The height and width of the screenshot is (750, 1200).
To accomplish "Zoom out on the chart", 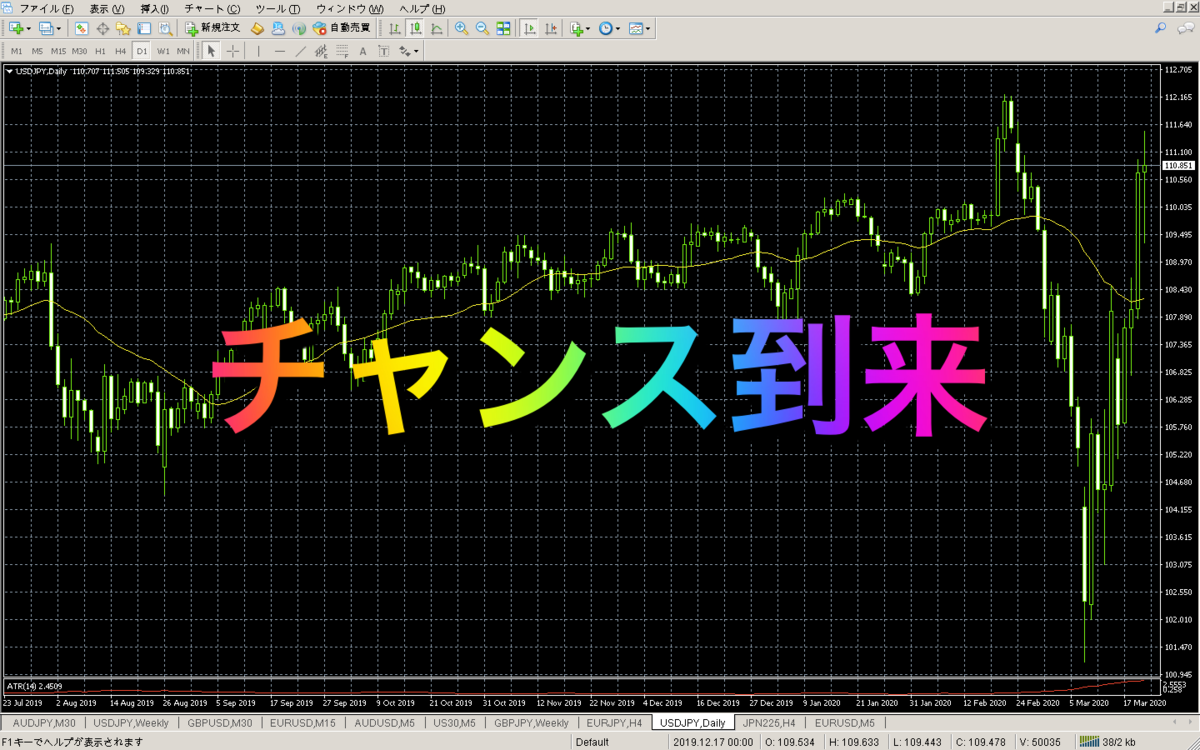I will pos(482,28).
